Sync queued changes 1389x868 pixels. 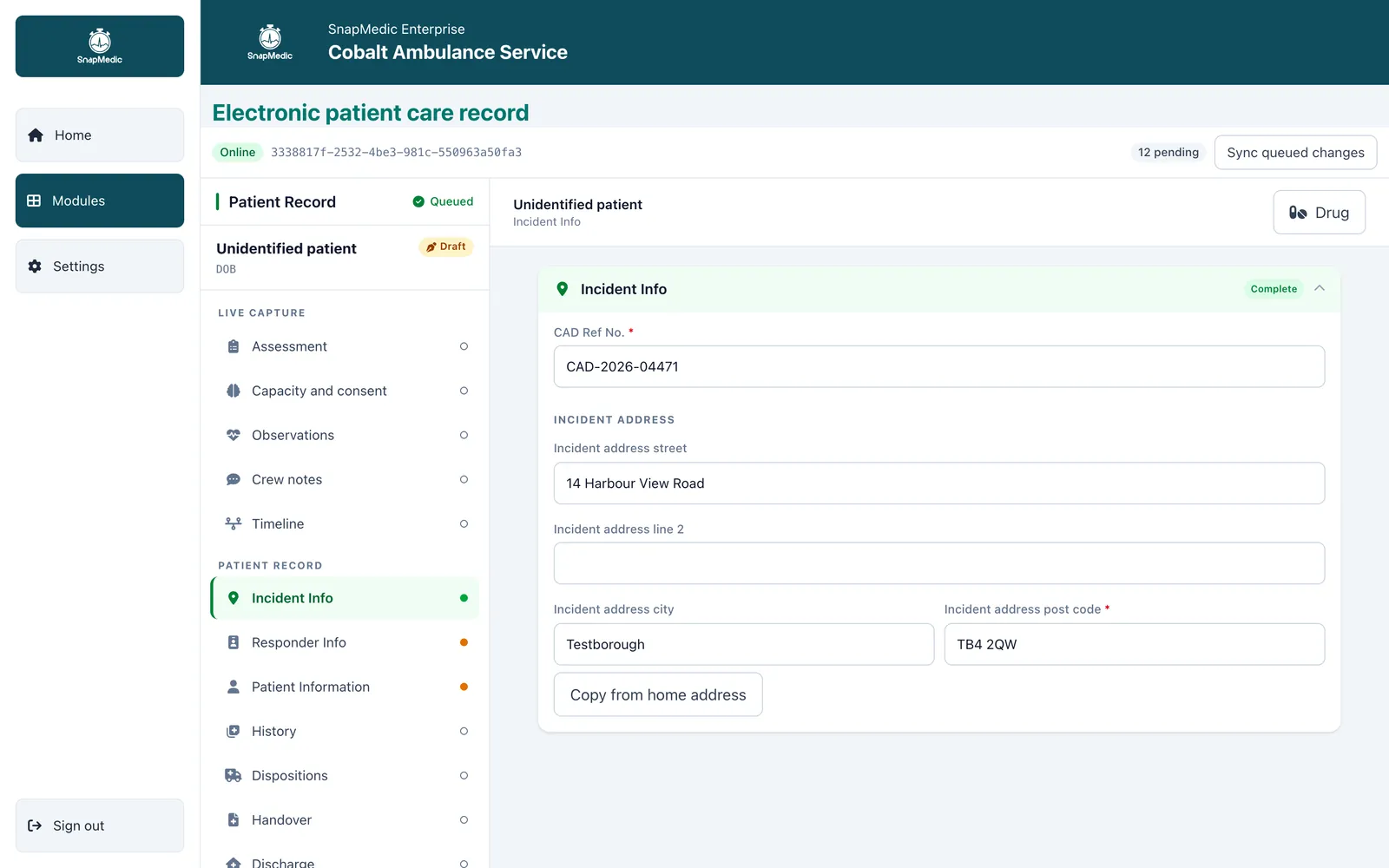point(1295,152)
